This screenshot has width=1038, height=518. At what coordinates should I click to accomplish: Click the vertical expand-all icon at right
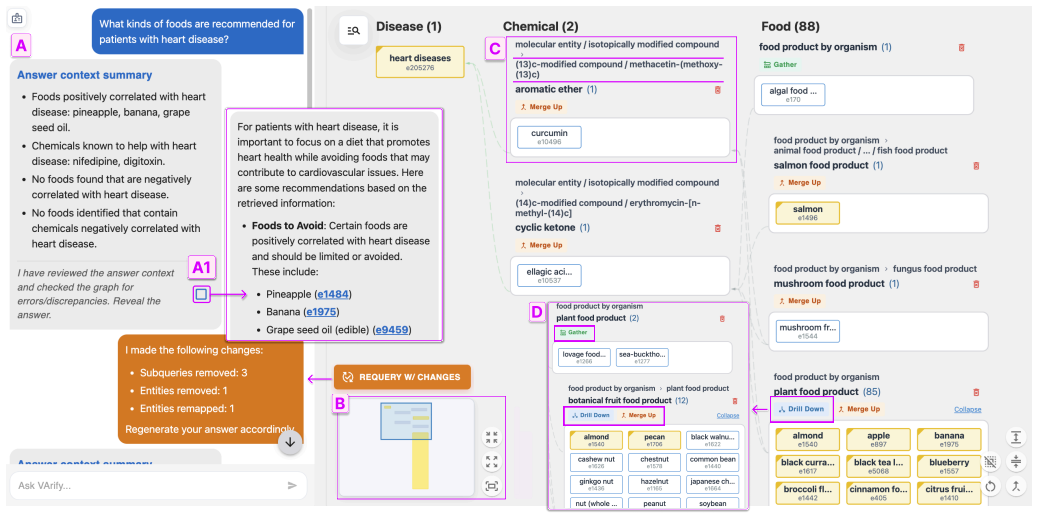click(1015, 437)
